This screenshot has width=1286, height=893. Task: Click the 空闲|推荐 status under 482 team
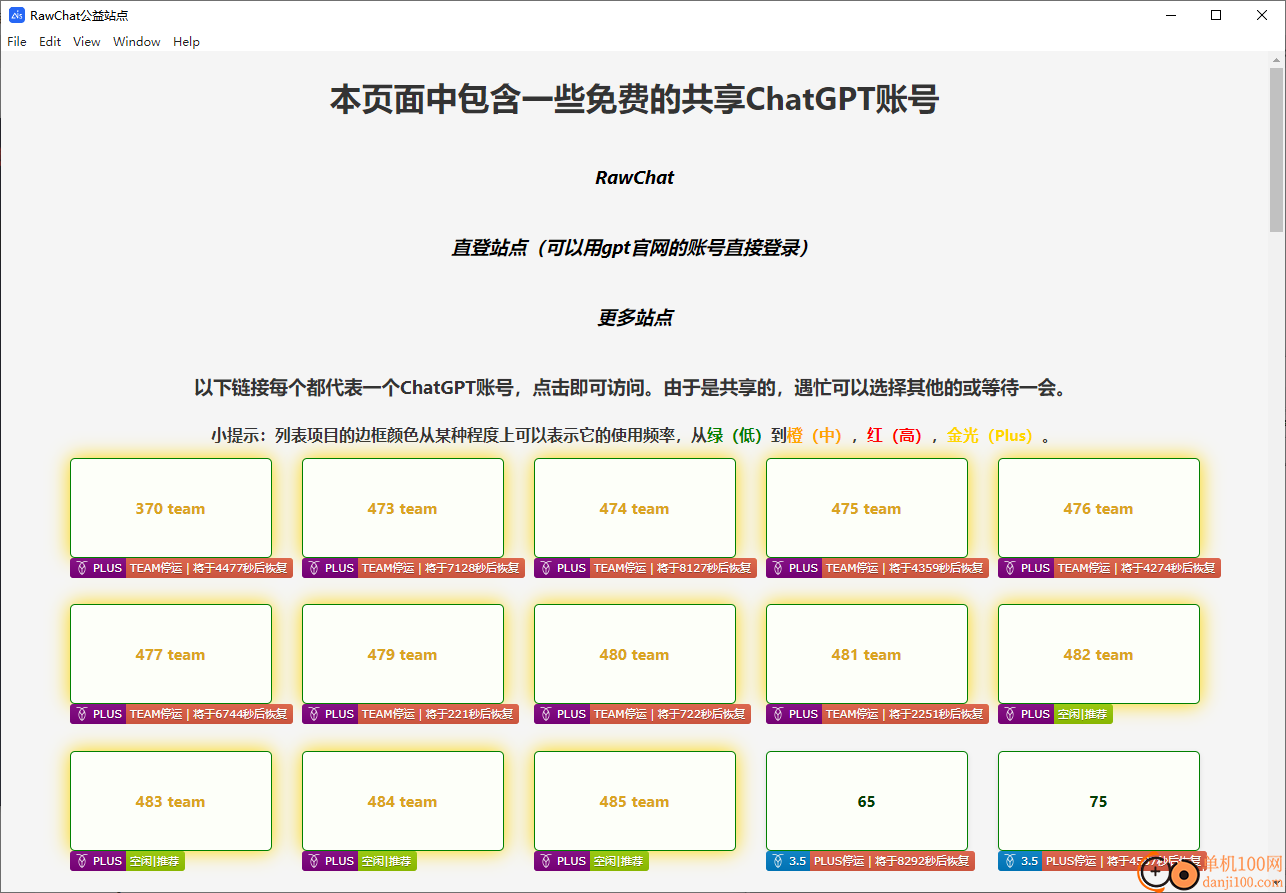coord(1083,714)
